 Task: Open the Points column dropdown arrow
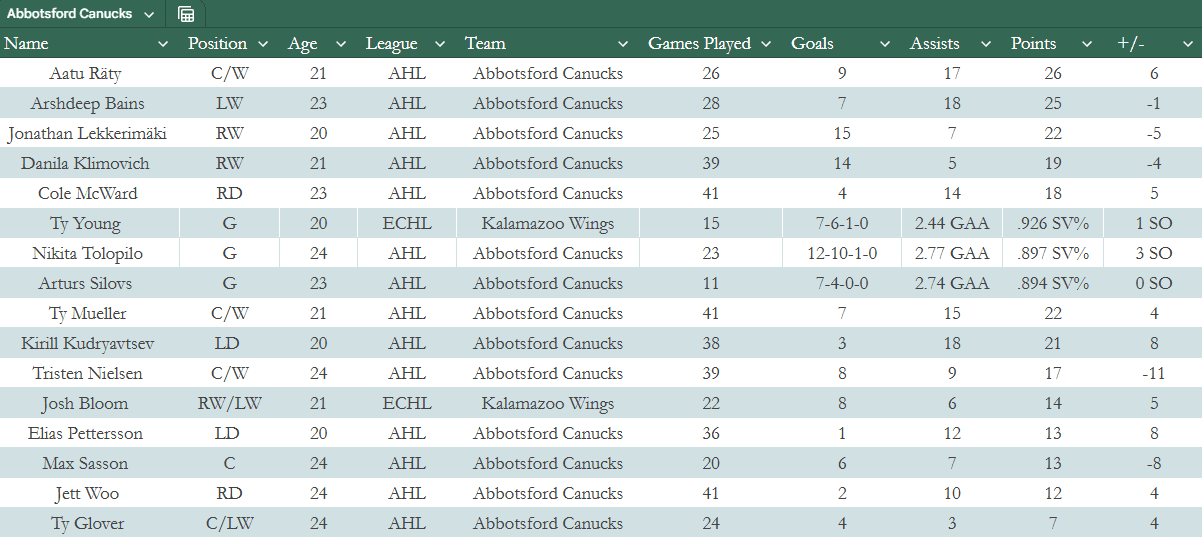[x=1089, y=44]
